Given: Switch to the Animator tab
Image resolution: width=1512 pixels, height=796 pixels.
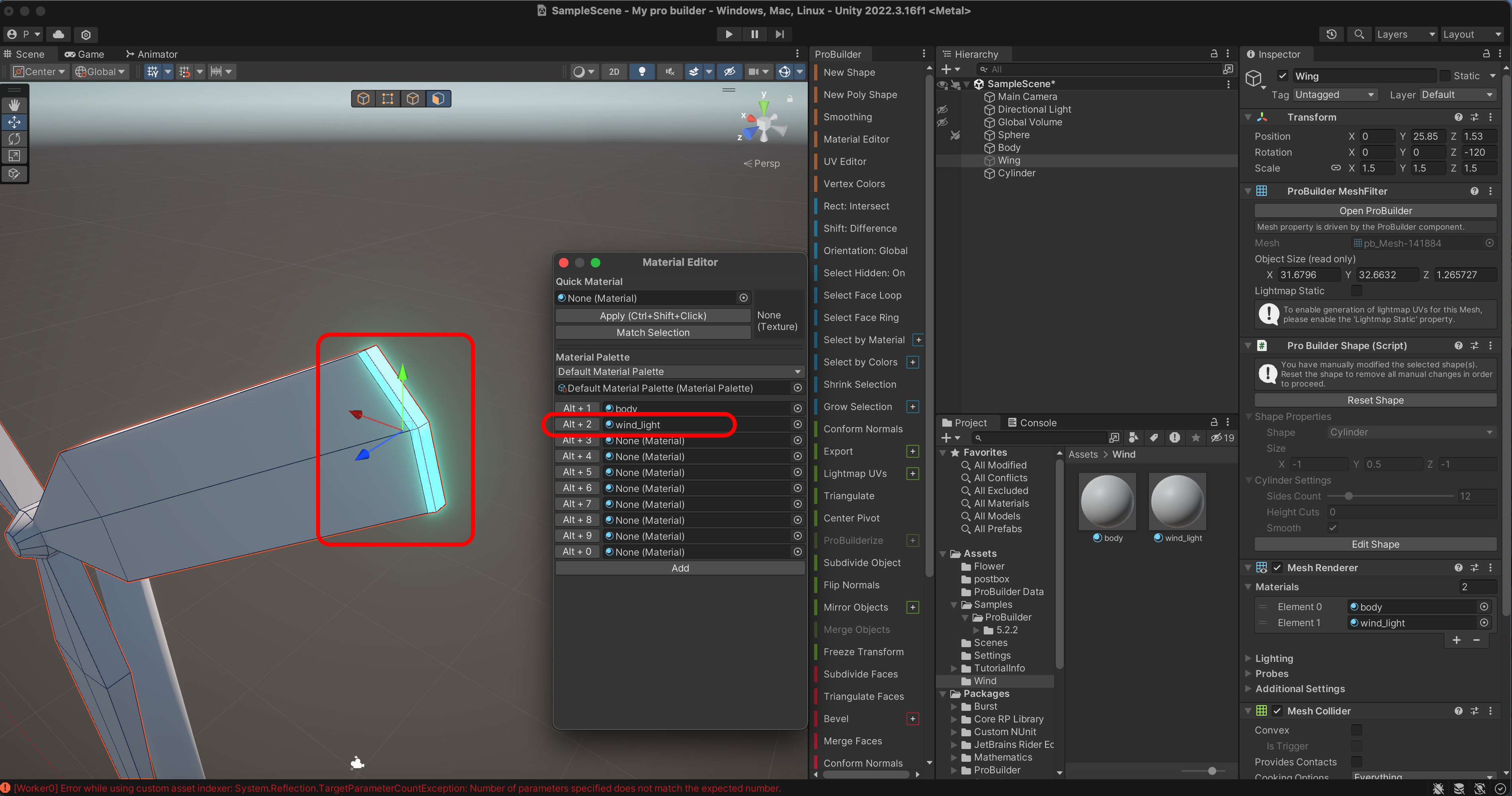Looking at the screenshot, I should 151,54.
